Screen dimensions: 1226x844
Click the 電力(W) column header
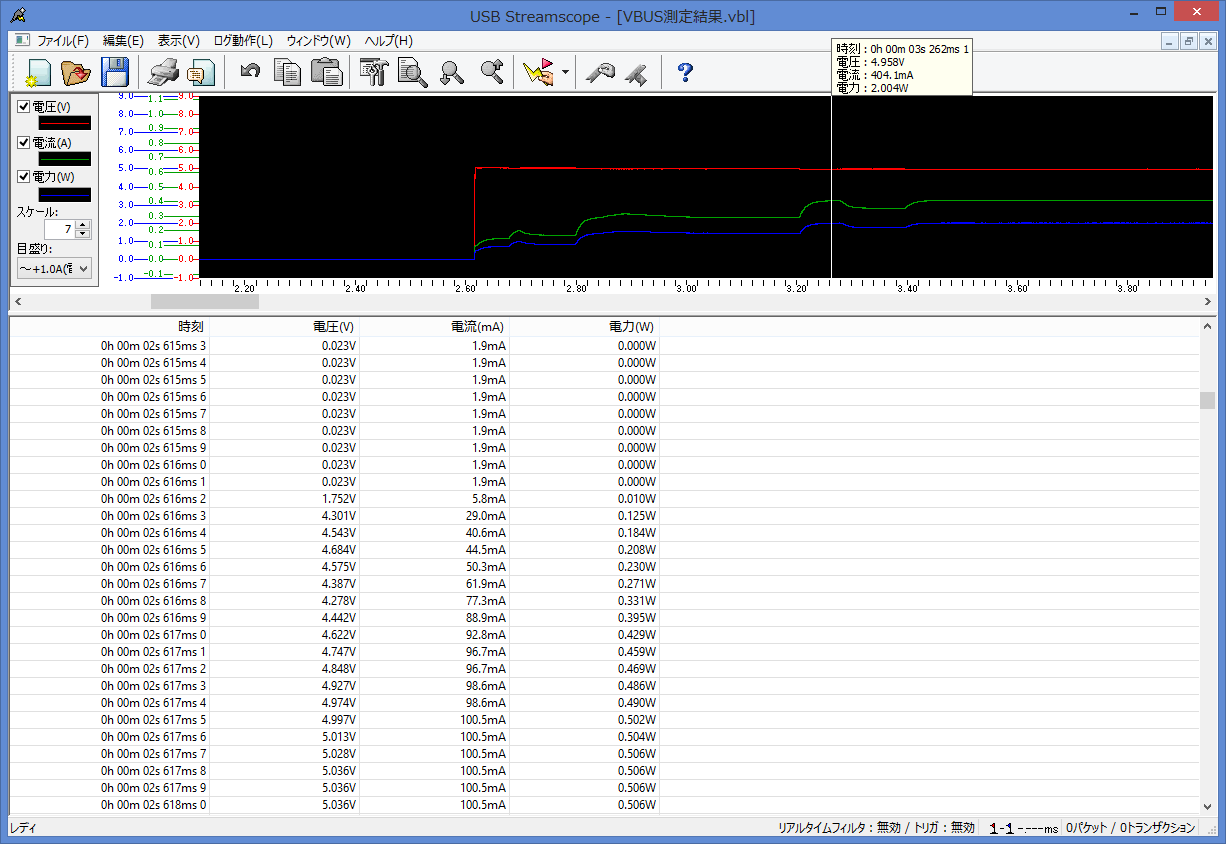coord(585,326)
